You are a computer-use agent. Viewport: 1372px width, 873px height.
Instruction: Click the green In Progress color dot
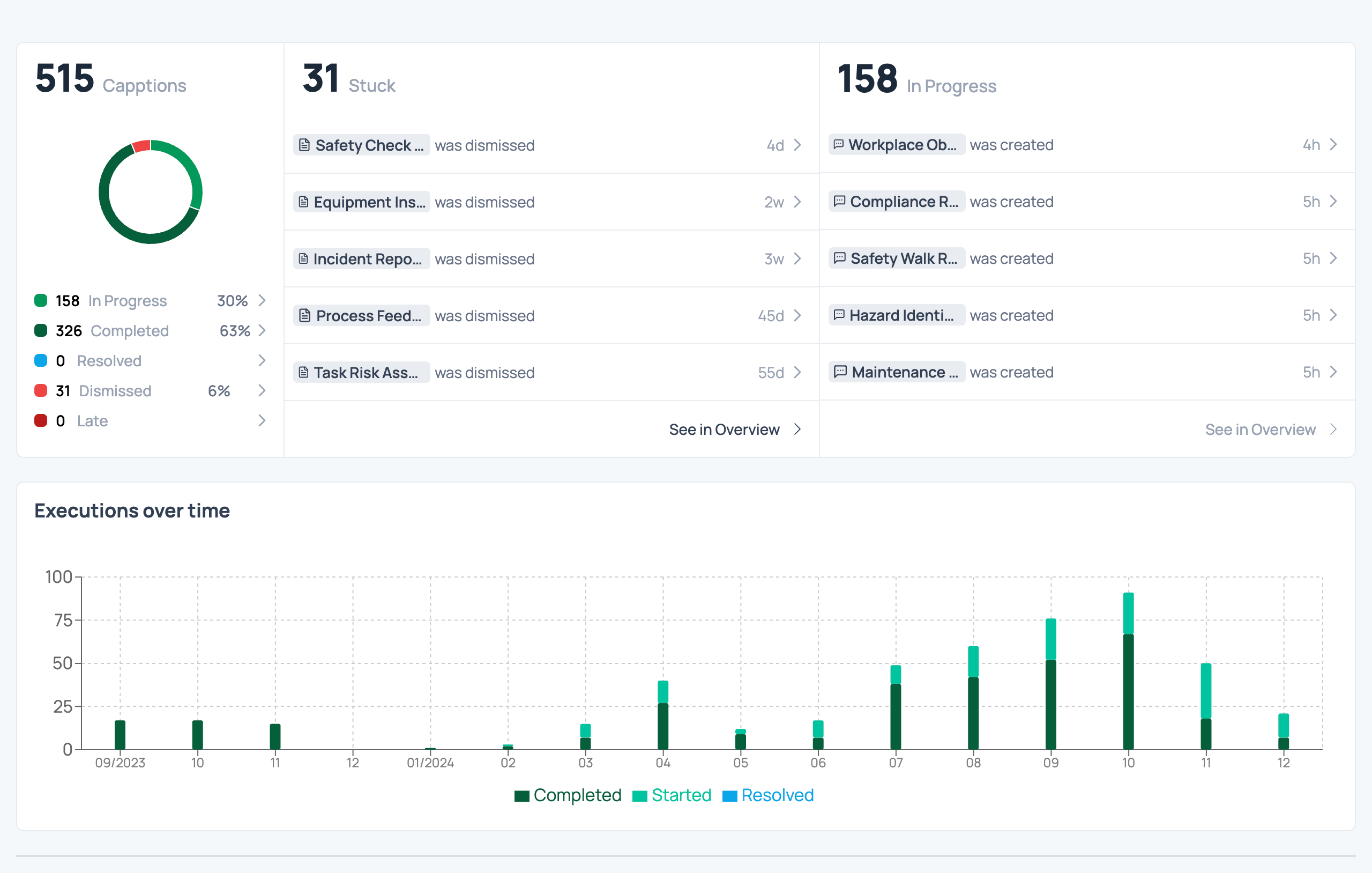[40, 300]
